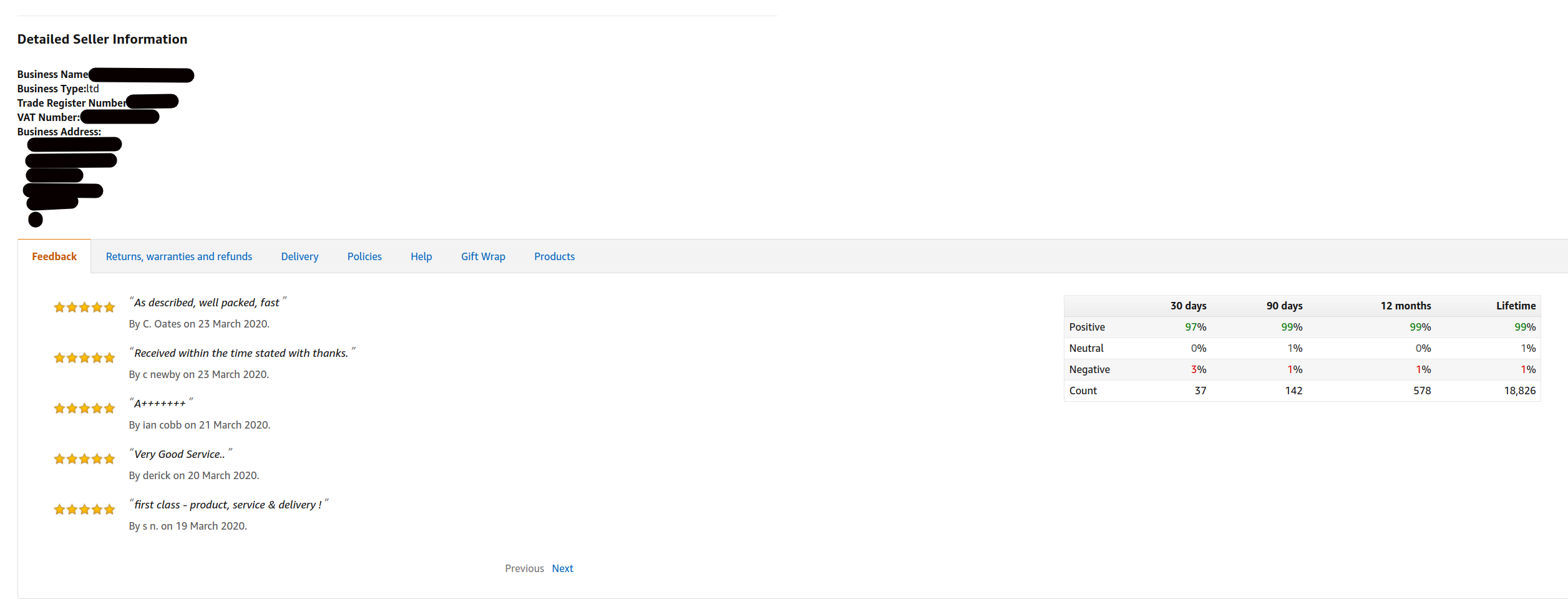This screenshot has height=607, width=1568.
Task: Click the 'Detailed Seller Information' heading
Action: (x=102, y=39)
